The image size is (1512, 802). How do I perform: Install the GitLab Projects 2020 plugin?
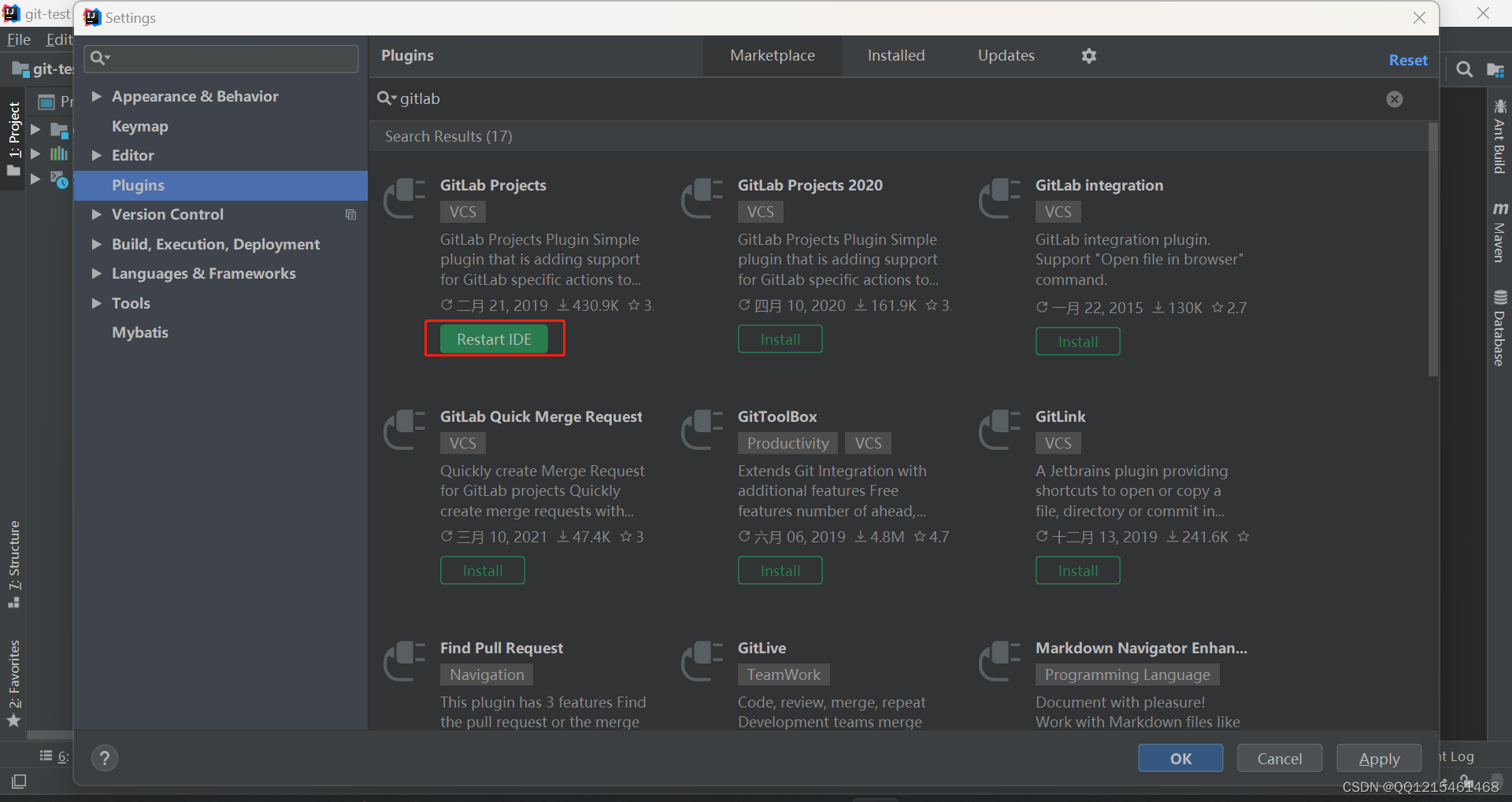pyautogui.click(x=780, y=339)
